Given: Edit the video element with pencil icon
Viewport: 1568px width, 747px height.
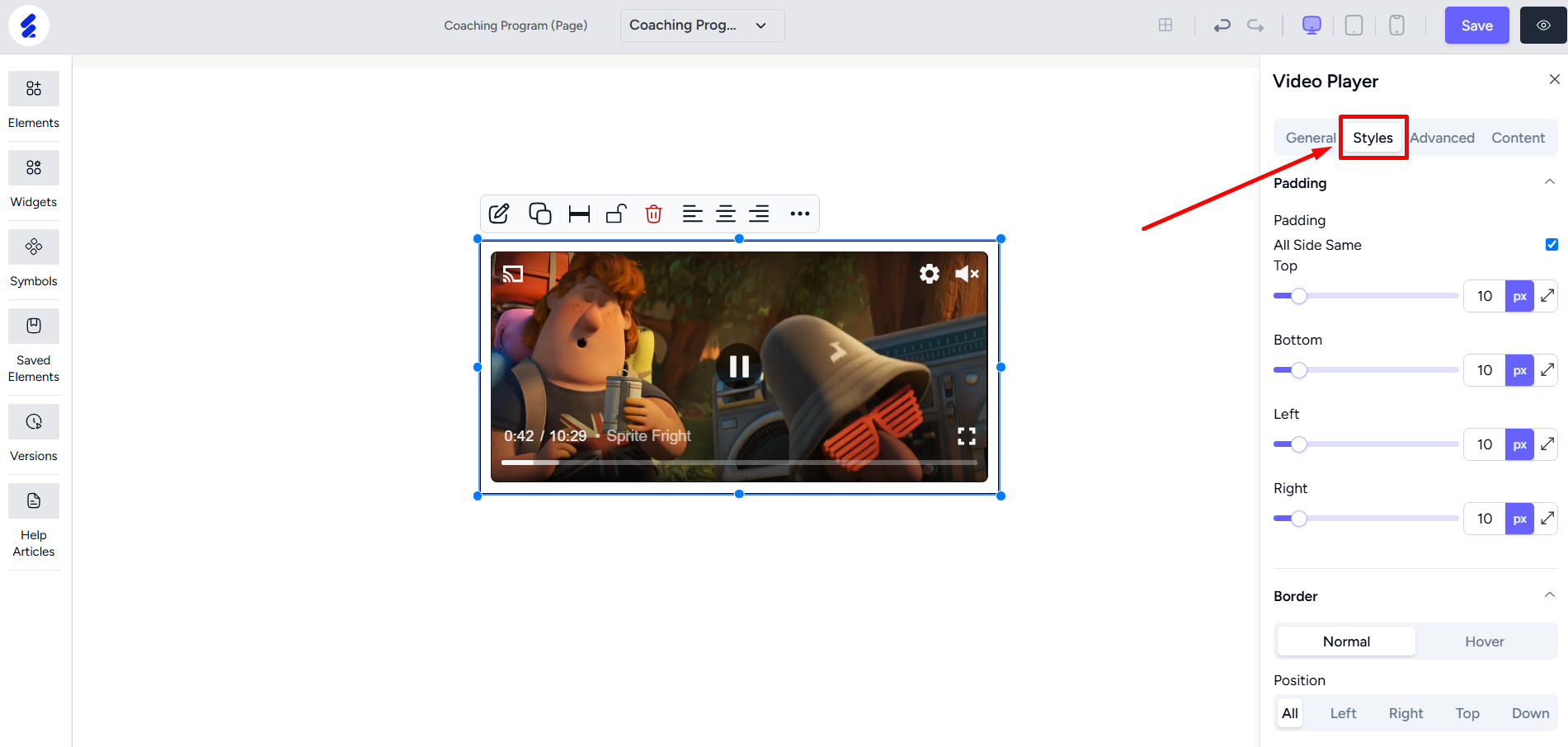Looking at the screenshot, I should pos(499,214).
